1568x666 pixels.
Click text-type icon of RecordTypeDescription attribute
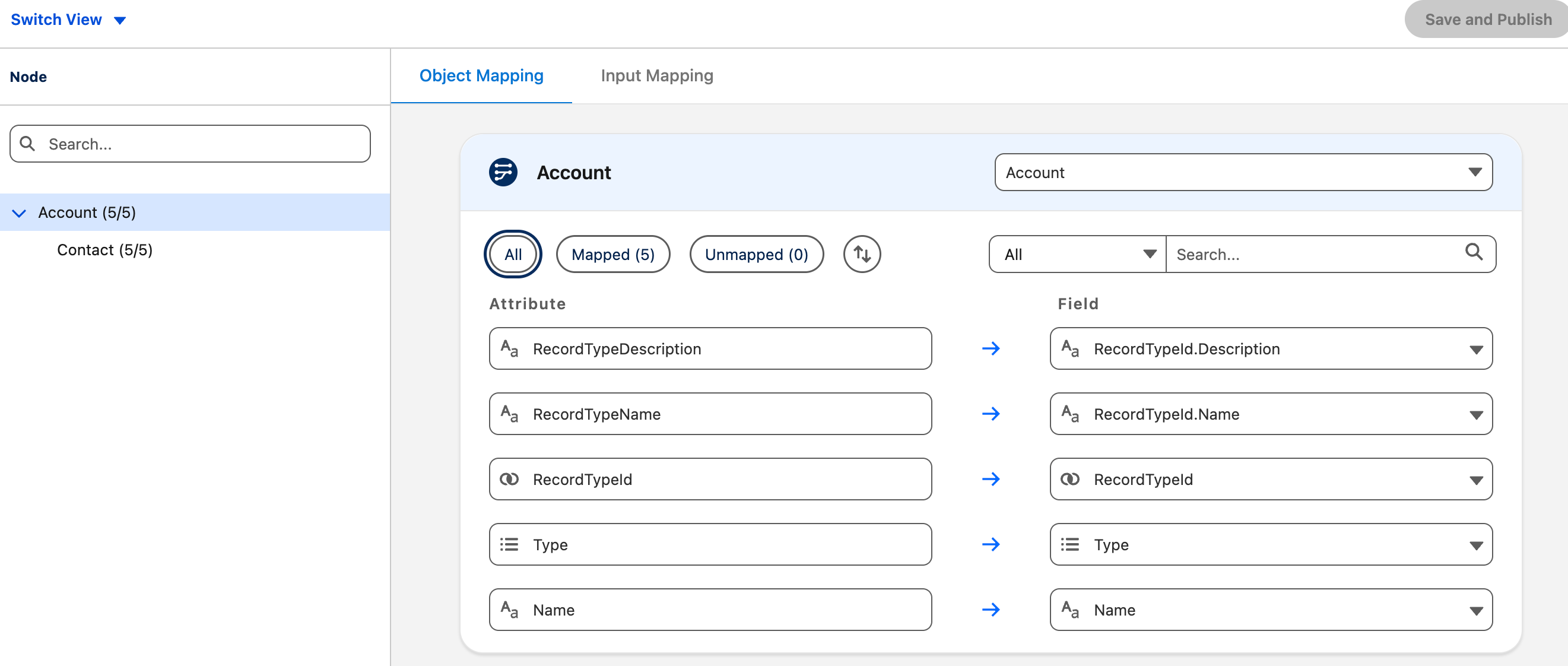pos(509,349)
